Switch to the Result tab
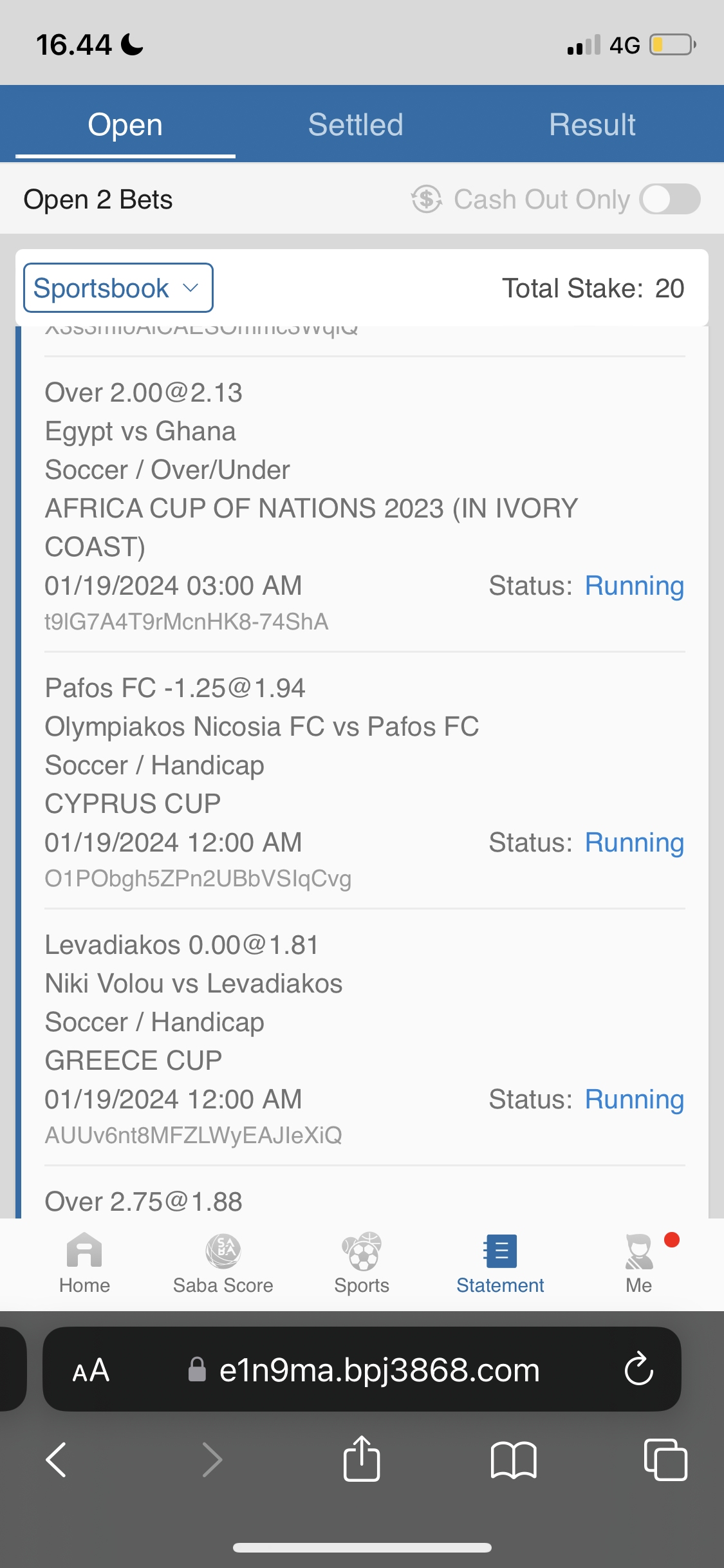Screen dimensions: 724x1568 [592, 124]
